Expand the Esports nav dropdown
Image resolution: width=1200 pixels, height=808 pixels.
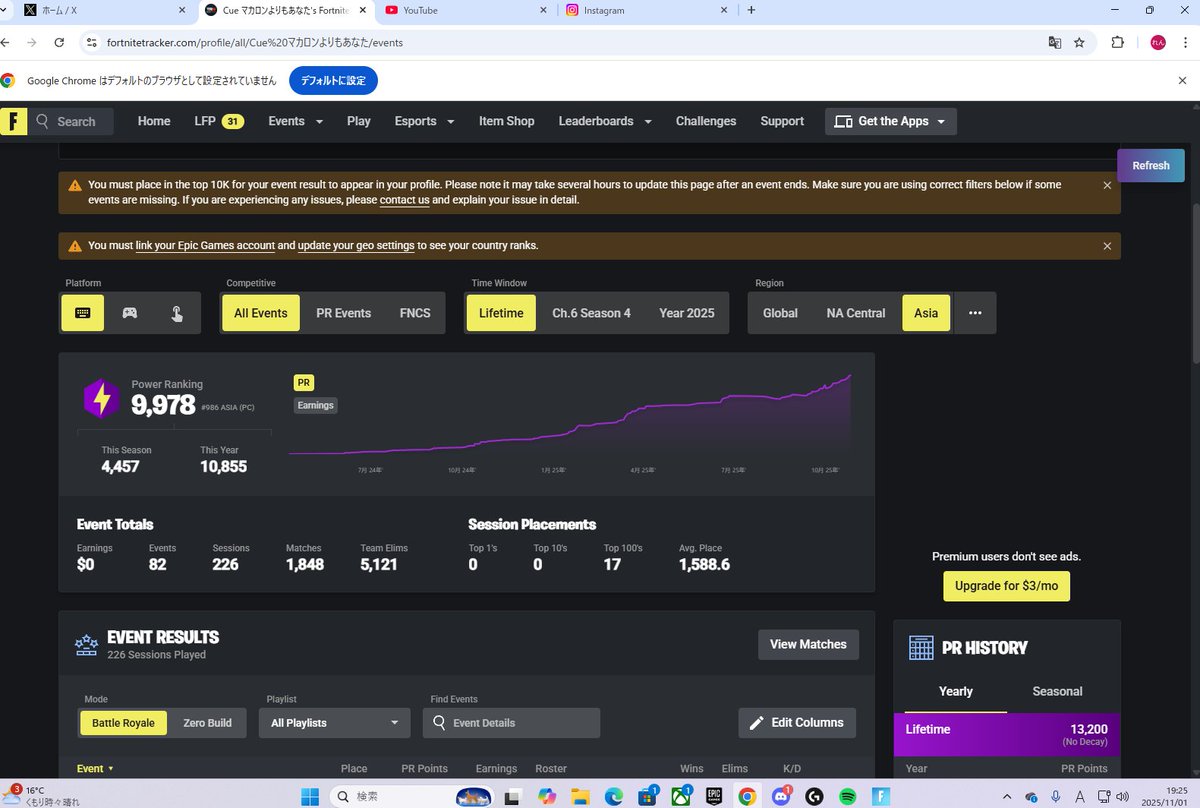(x=424, y=121)
